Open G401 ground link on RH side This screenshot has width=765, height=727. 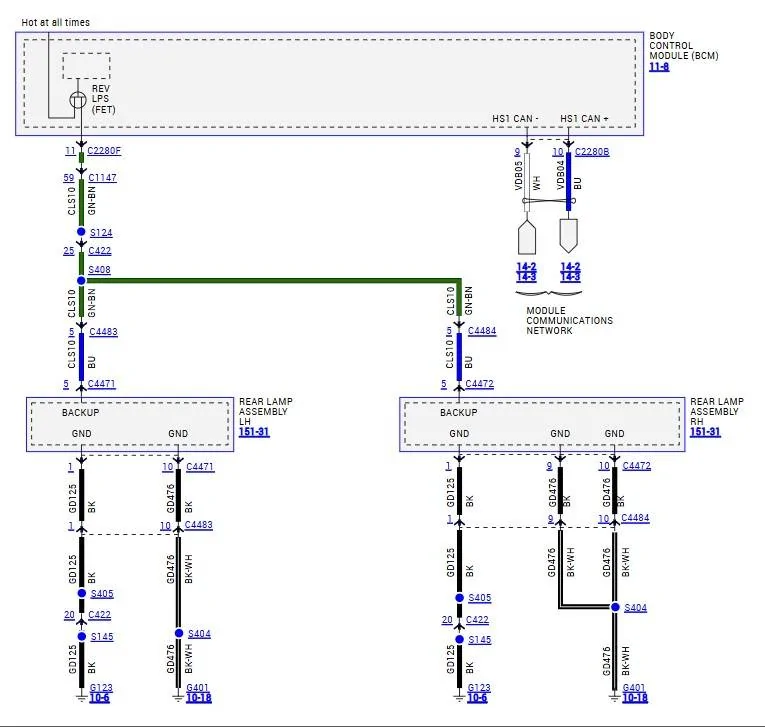click(634, 687)
